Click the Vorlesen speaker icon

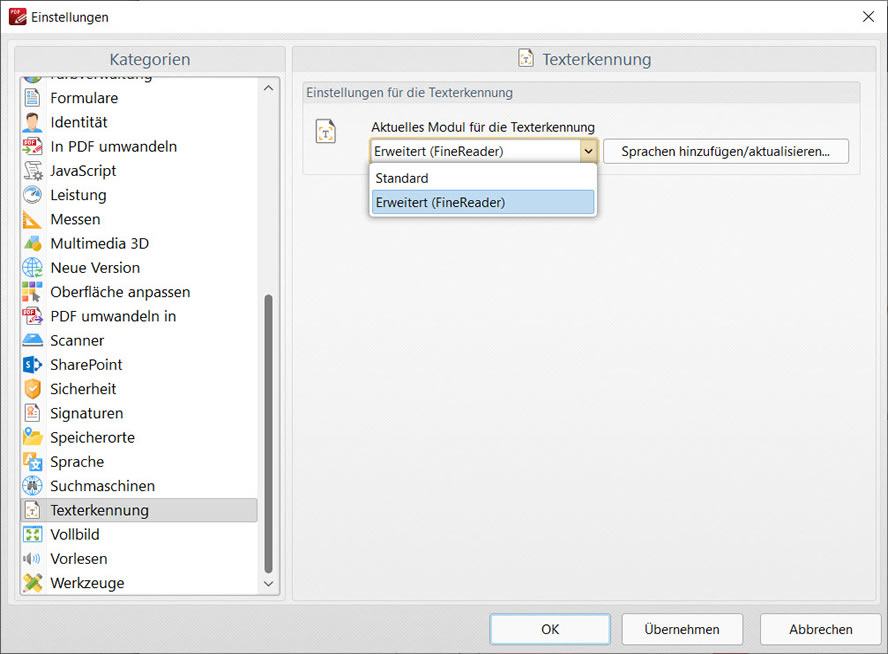pyautogui.click(x=32, y=559)
